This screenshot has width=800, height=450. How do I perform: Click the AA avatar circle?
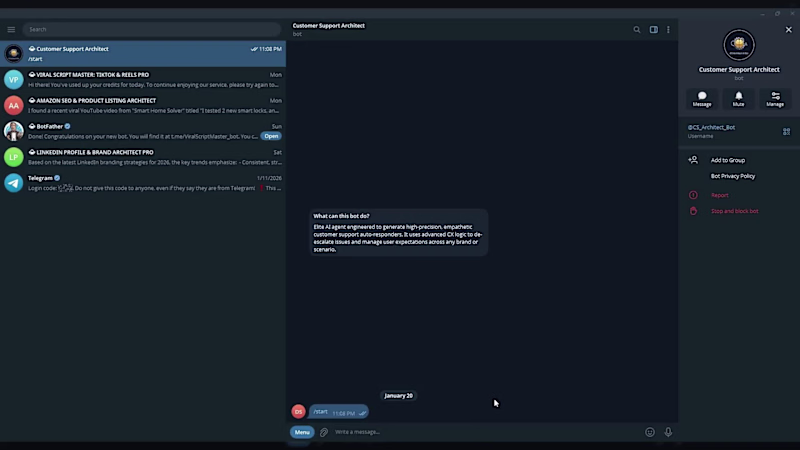click(x=14, y=106)
